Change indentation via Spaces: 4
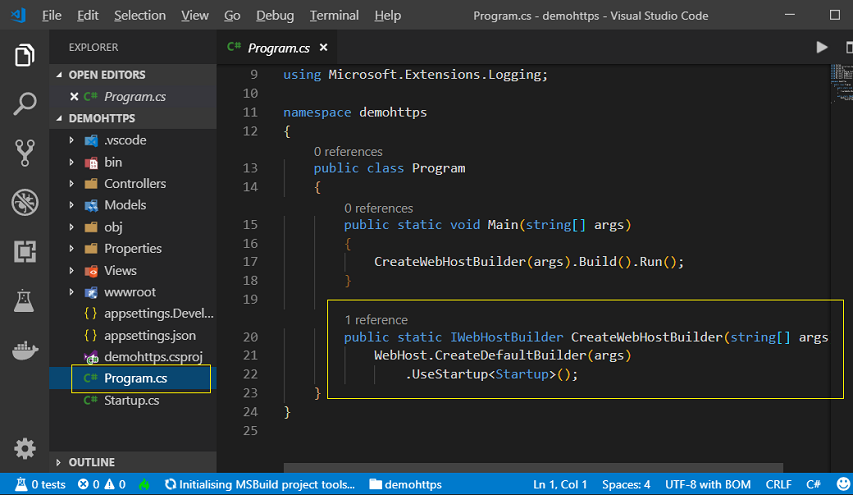The height and width of the screenshot is (495, 853). [x=626, y=484]
